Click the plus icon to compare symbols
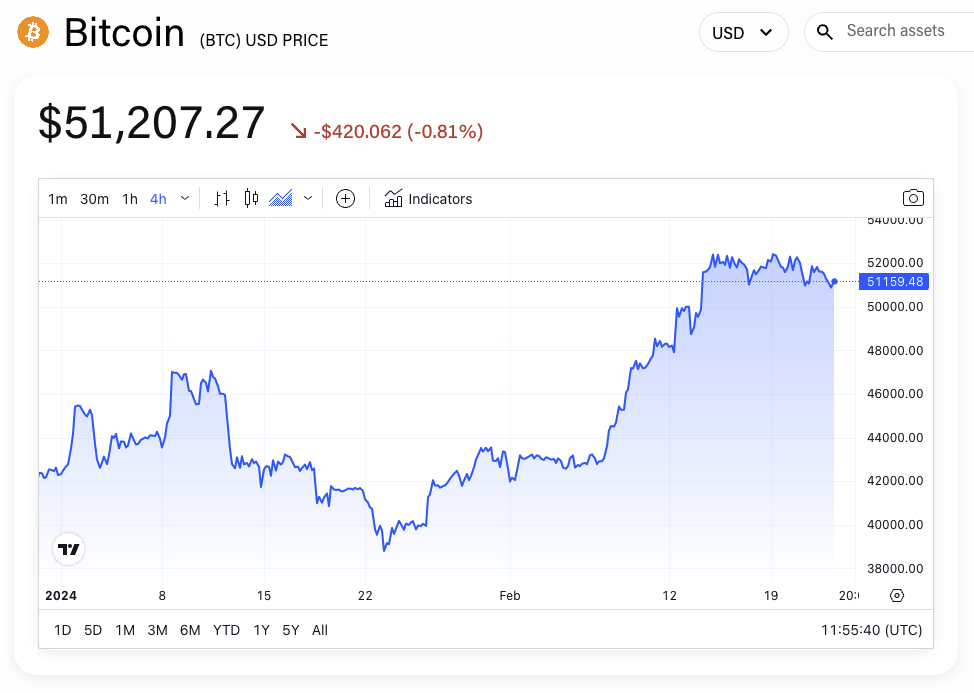The width and height of the screenshot is (974, 693). pyautogui.click(x=345, y=198)
